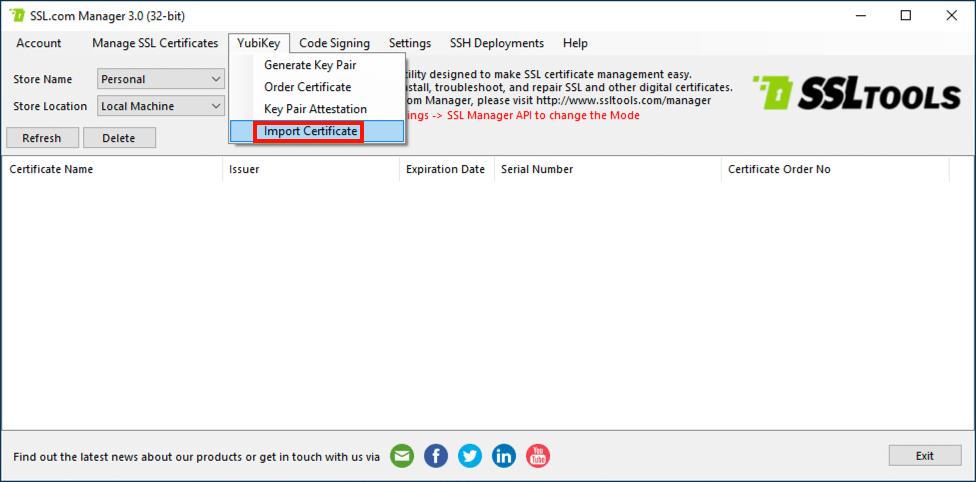Open the SSH Deployments menu

point(496,43)
